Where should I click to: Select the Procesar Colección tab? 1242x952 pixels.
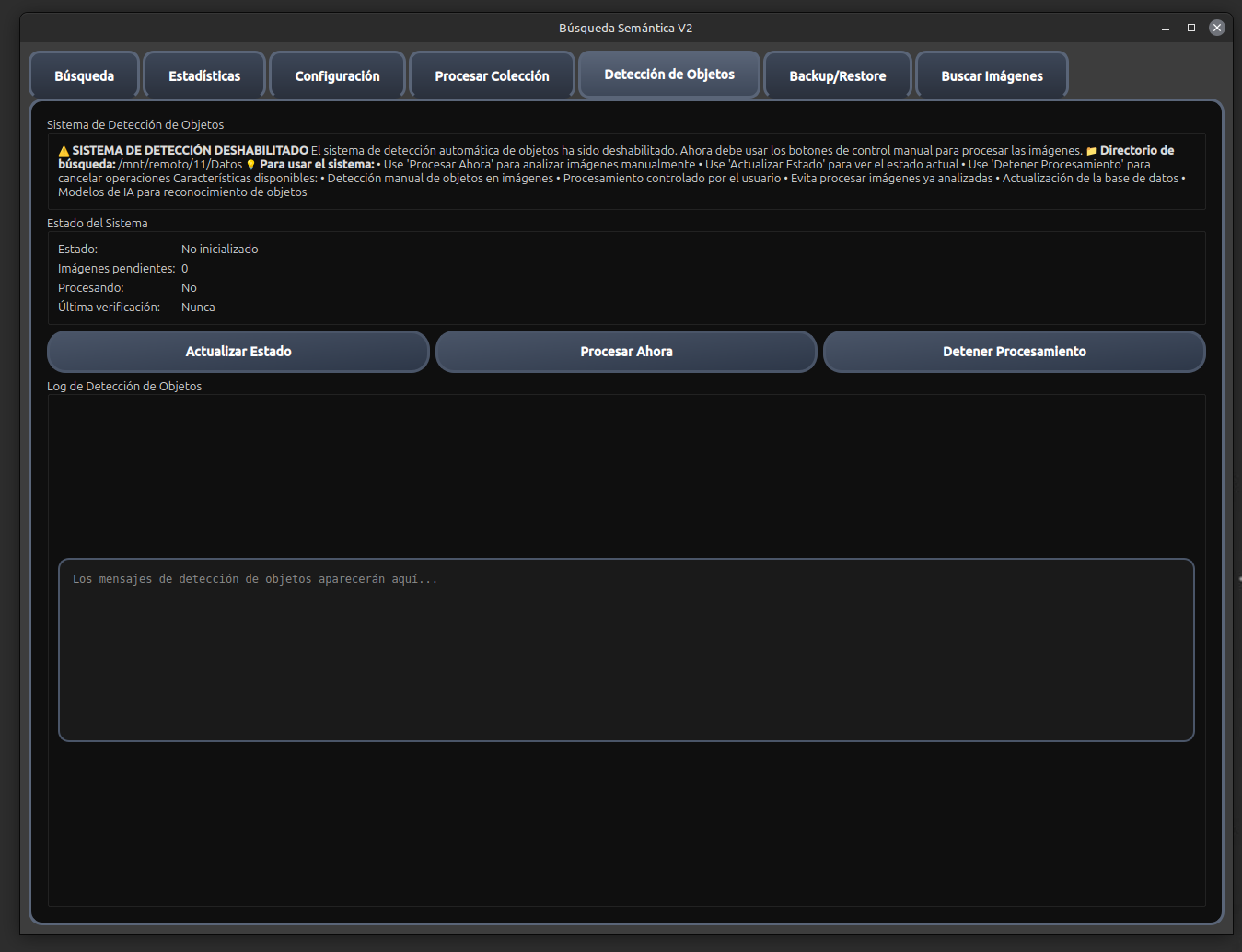point(492,75)
